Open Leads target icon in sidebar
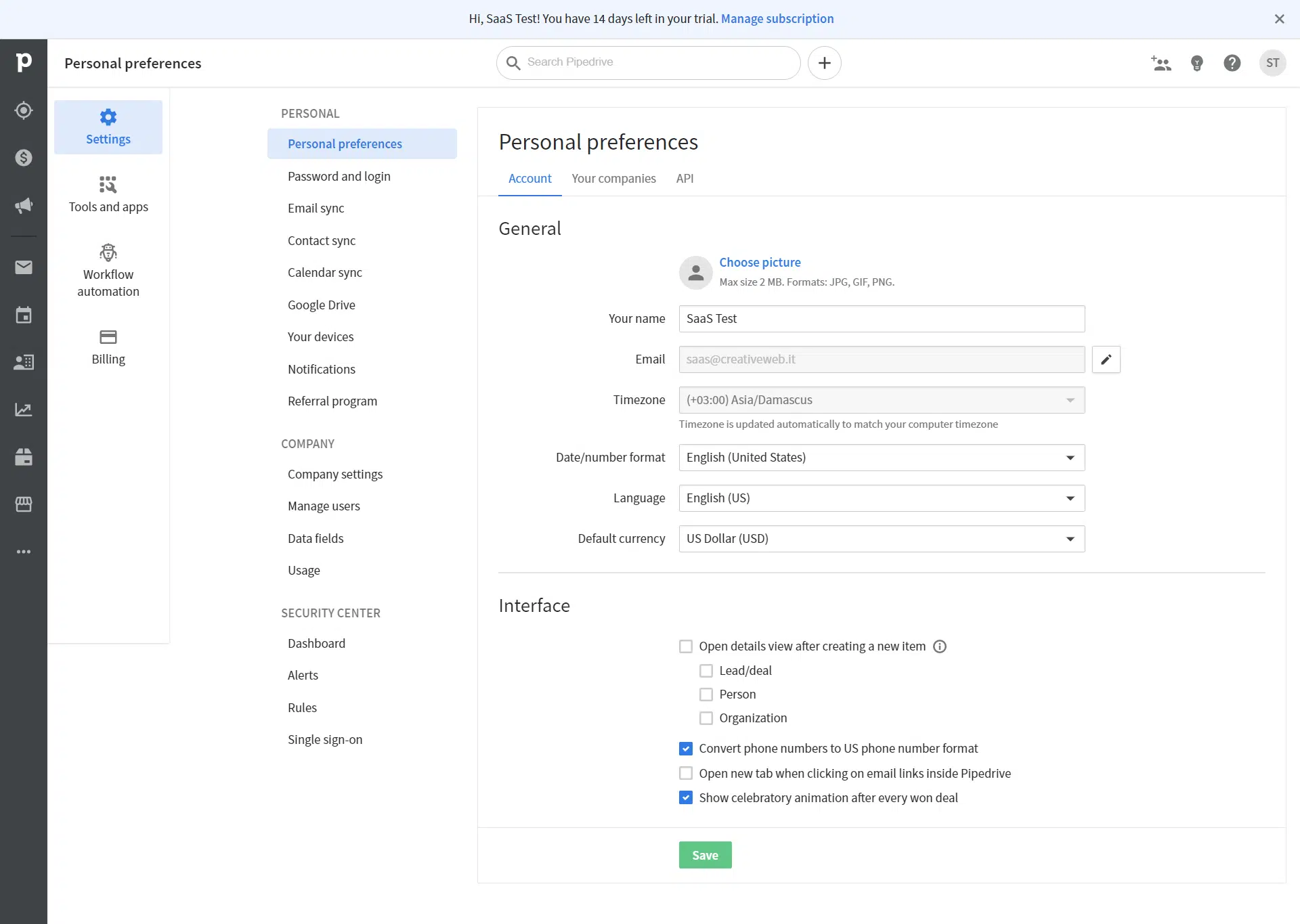 point(24,110)
